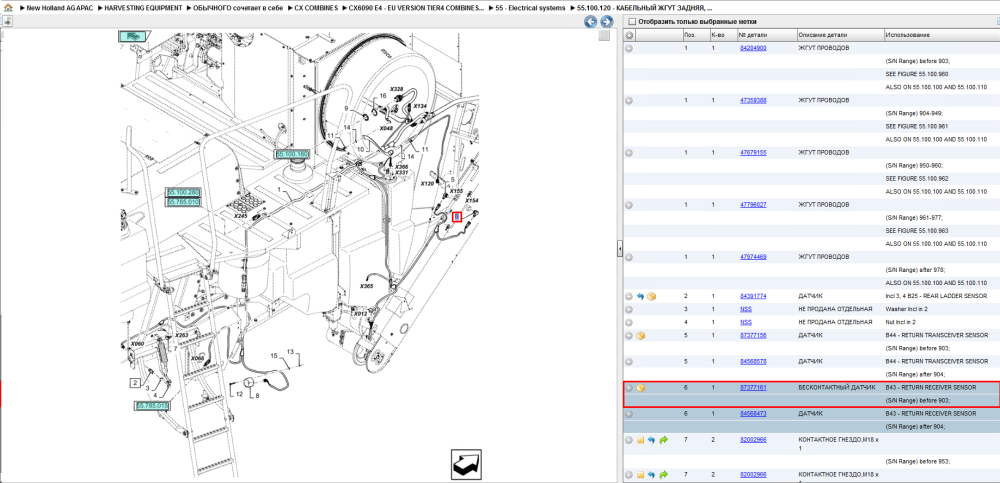Click the small square button at diagram top-right
The image size is (1000, 483).
(604, 36)
